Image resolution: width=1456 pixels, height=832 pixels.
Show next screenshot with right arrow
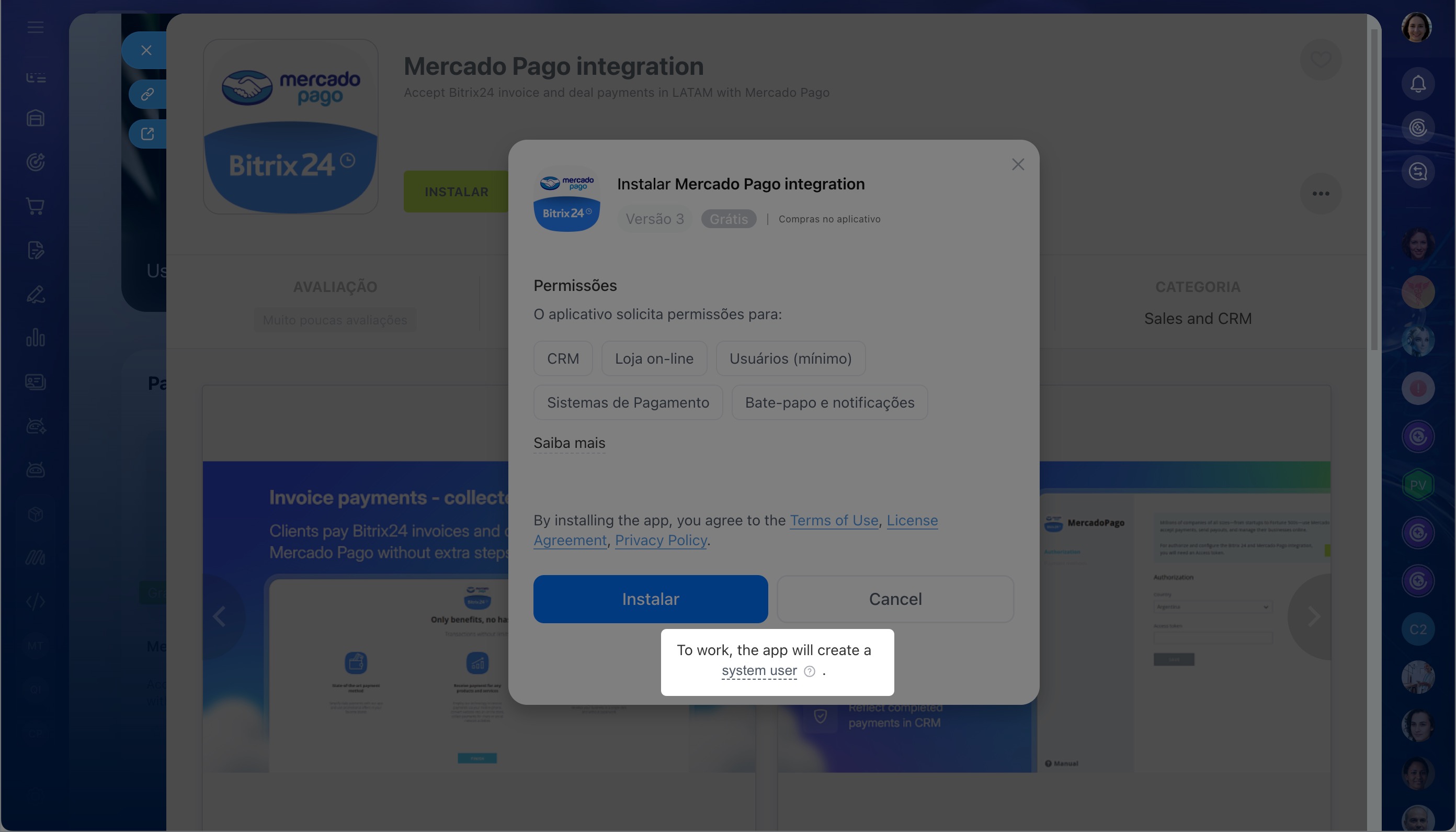[x=1314, y=616]
